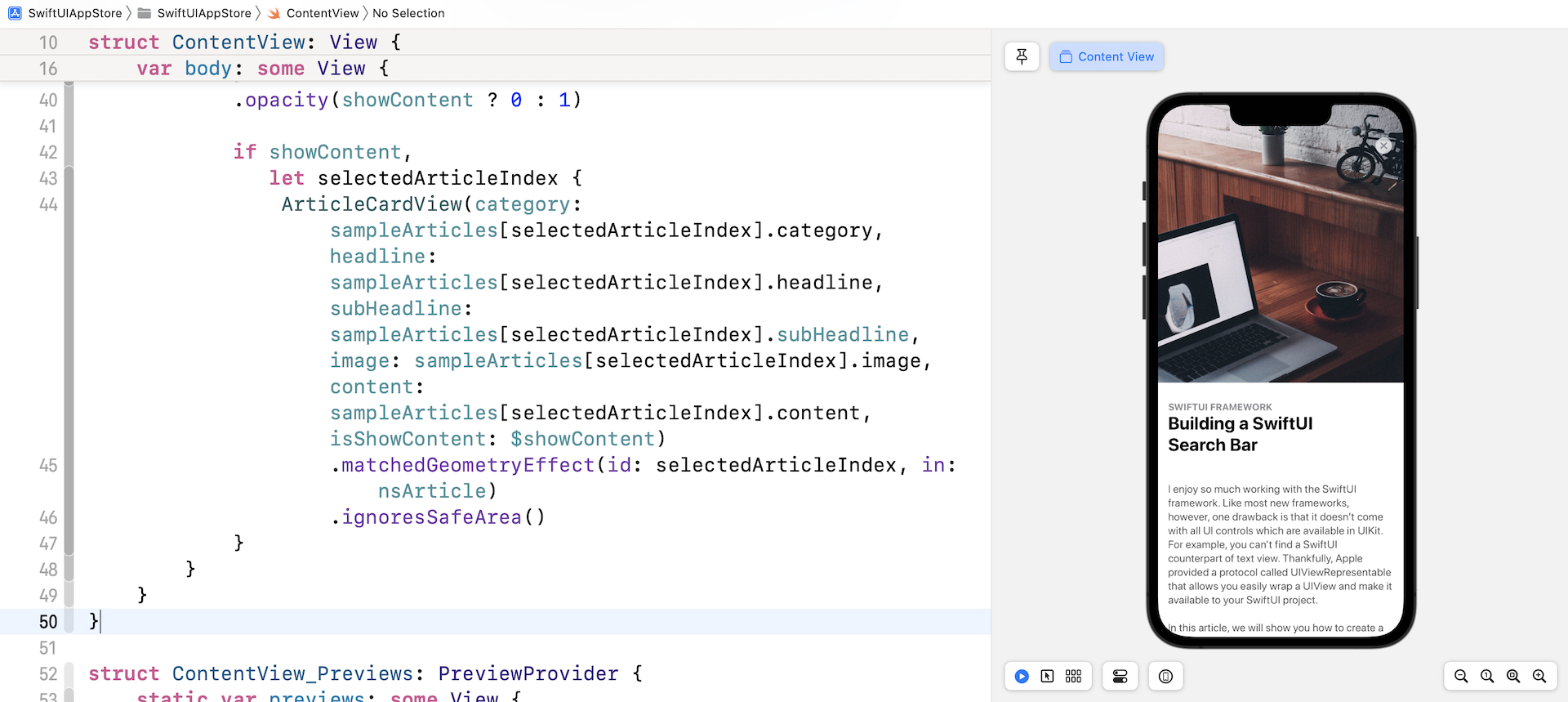Switch to Selectable preview mode
The height and width of the screenshot is (702, 1568).
pos(1047,676)
